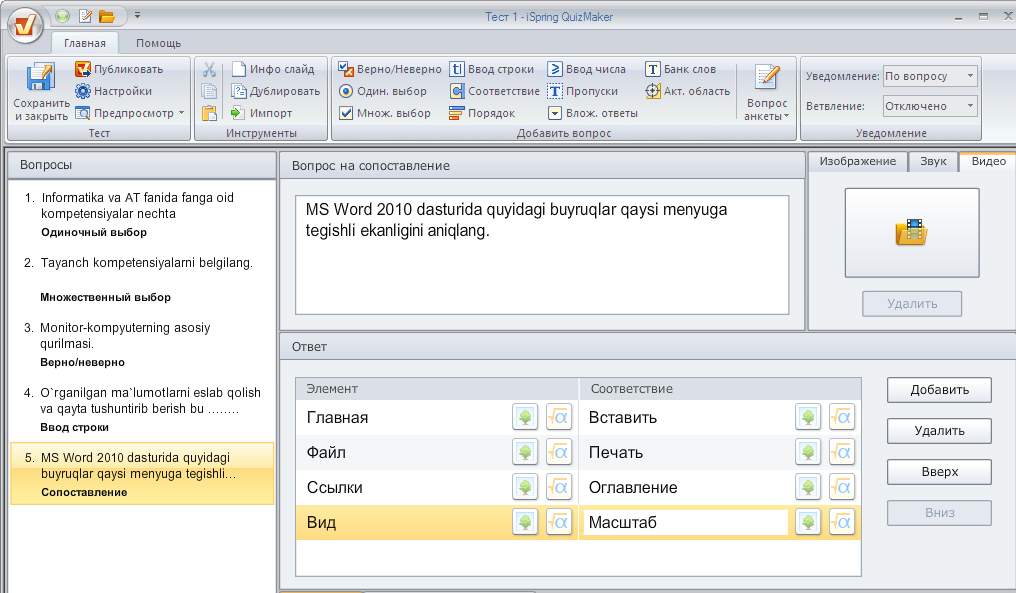The width and height of the screenshot is (1016, 593).
Task: Click the green circle quick access icon
Action: pyautogui.click(x=62, y=16)
